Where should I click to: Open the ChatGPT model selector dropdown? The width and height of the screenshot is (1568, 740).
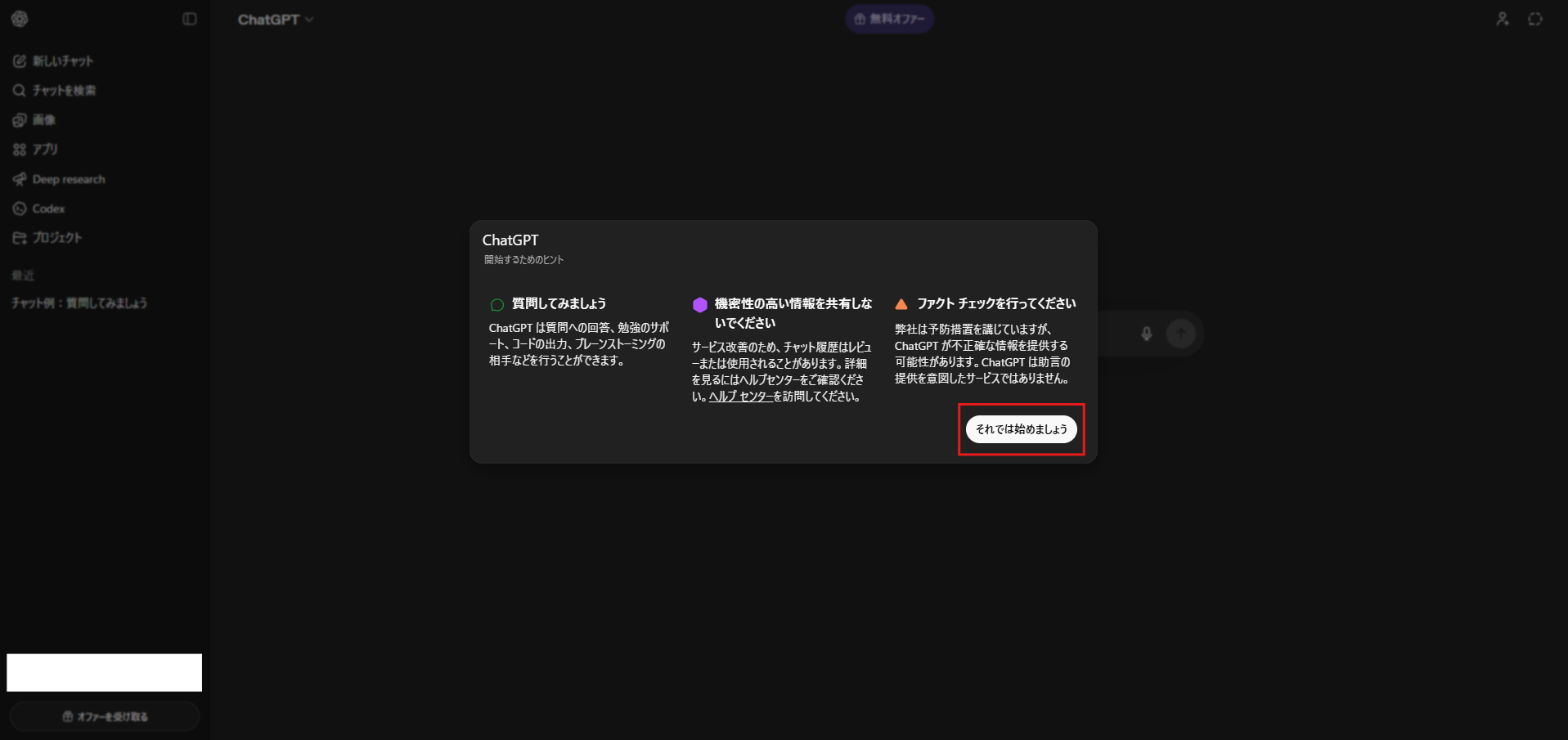pos(276,20)
